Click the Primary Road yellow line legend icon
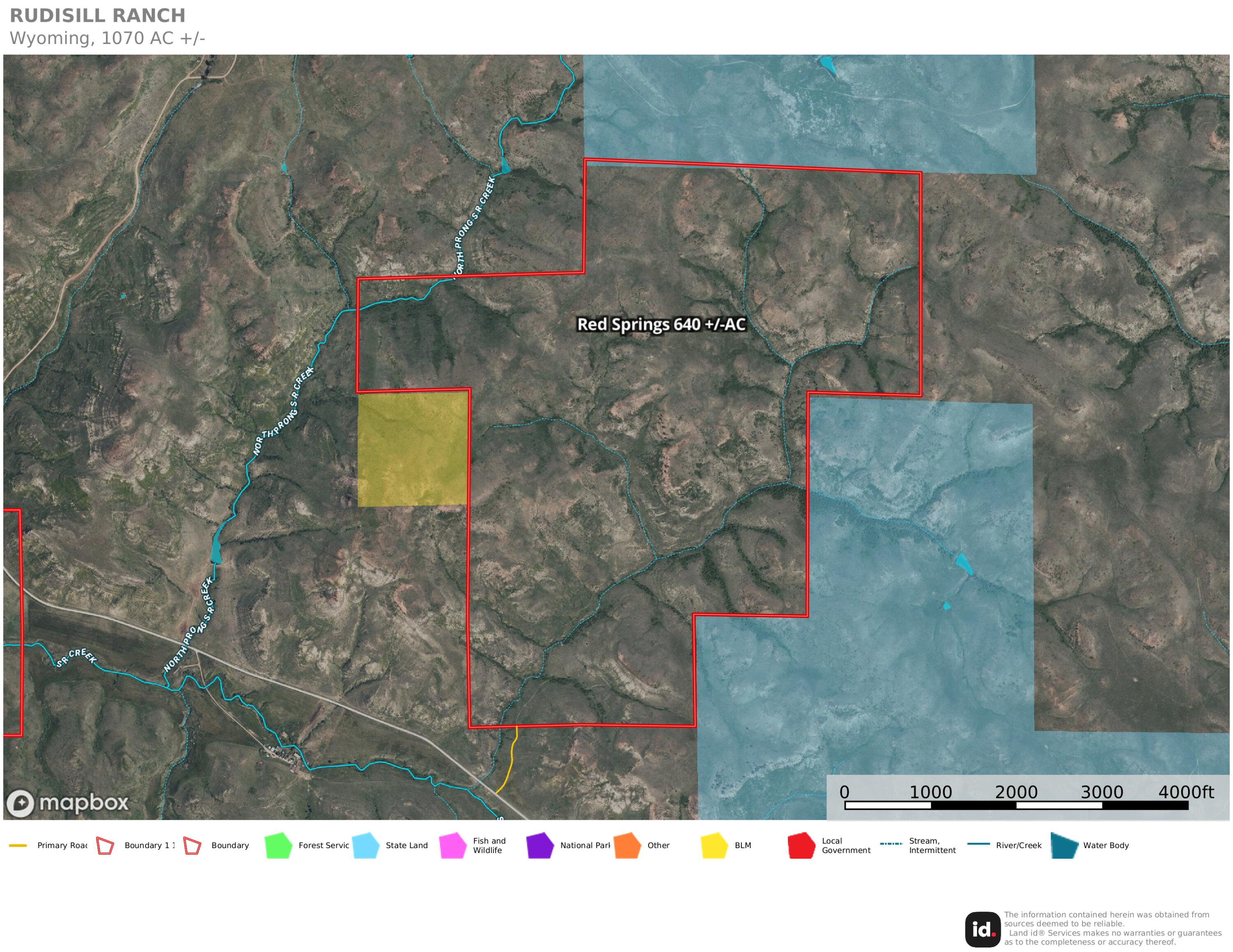The image size is (1233, 952). click(x=18, y=845)
